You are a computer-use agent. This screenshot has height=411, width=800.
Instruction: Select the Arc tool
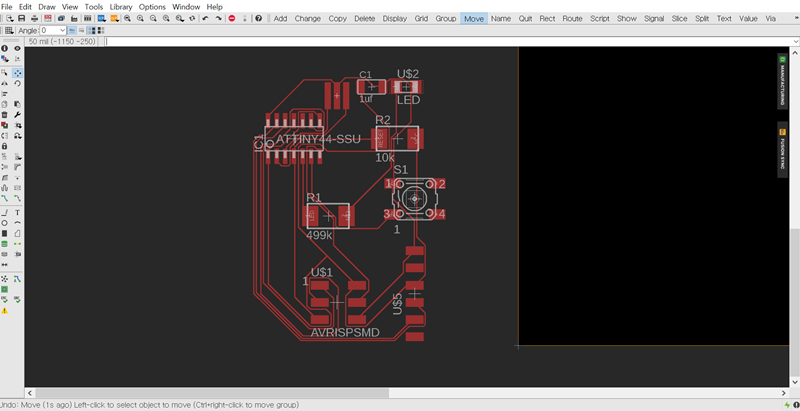[x=17, y=223]
